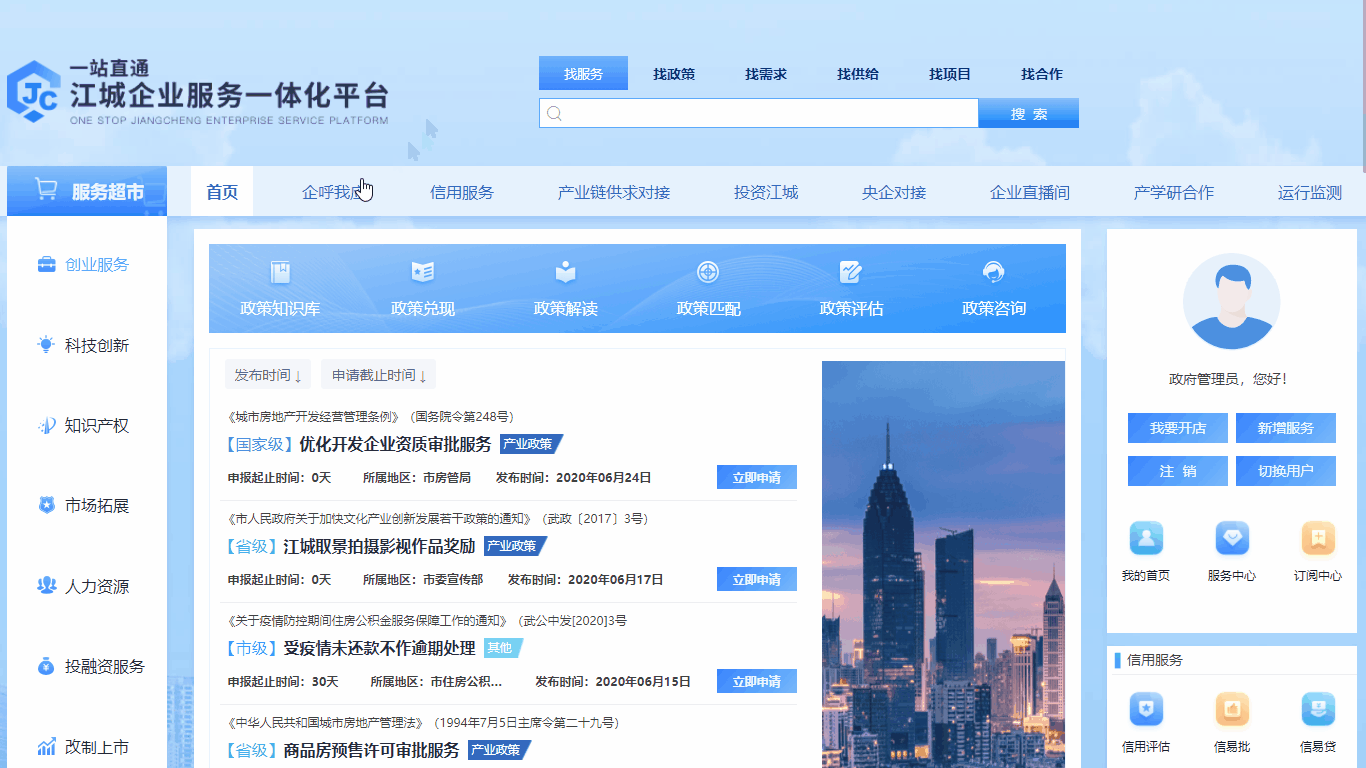This screenshot has height=768, width=1366.
Task: Go to 投资江城 navigation item
Action: coord(766,193)
